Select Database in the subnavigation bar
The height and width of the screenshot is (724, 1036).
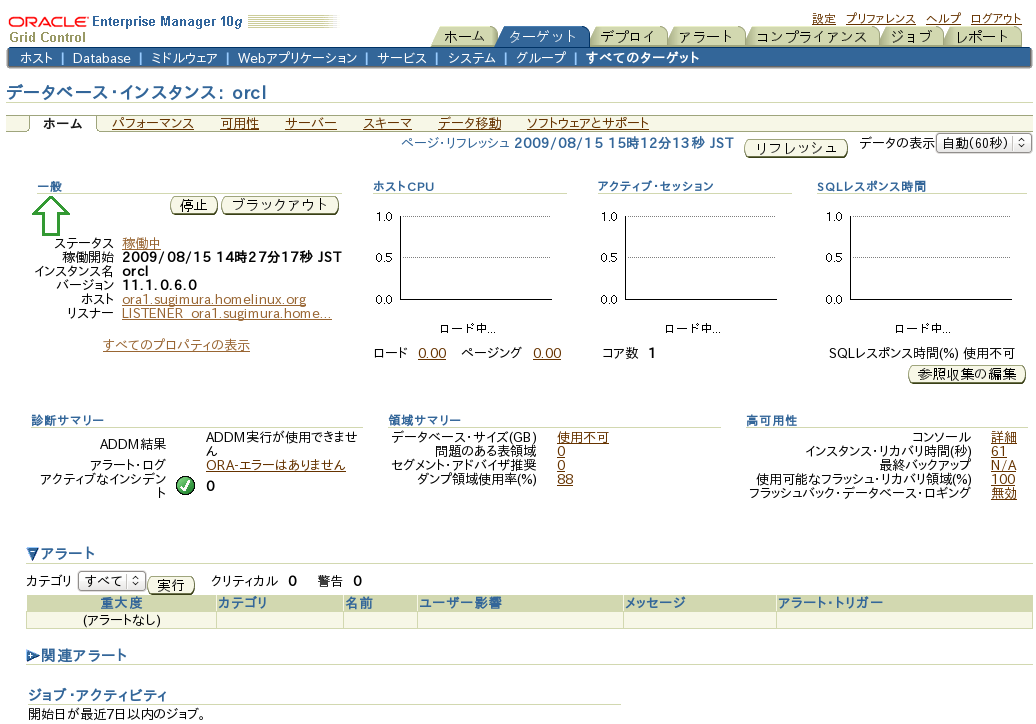(x=102, y=58)
